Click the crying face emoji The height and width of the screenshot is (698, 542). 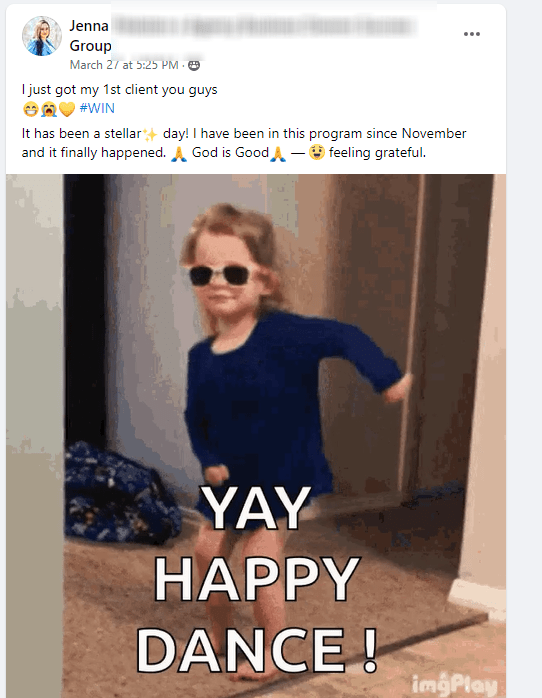click(x=49, y=109)
